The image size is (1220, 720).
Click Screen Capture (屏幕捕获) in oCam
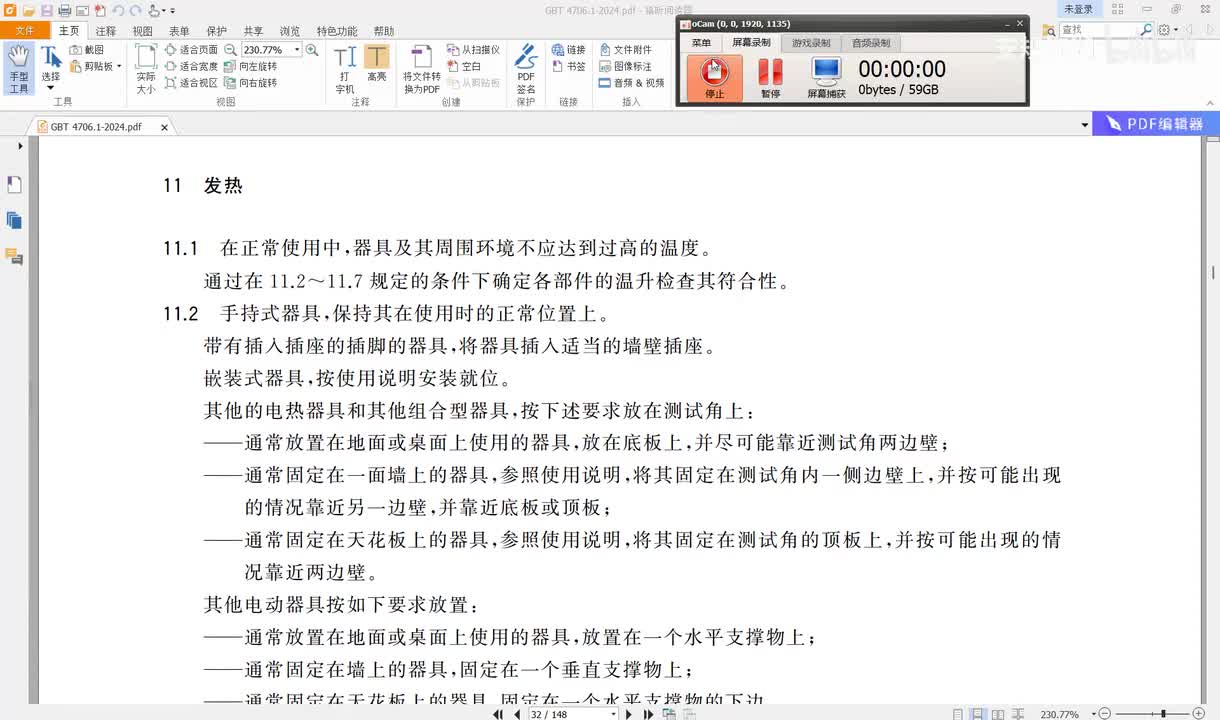point(826,77)
